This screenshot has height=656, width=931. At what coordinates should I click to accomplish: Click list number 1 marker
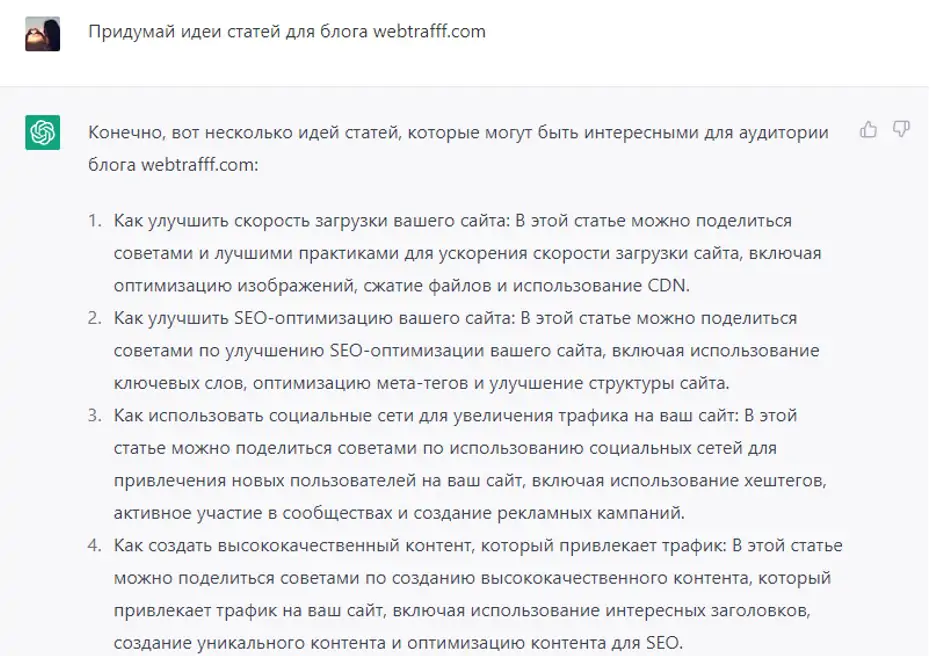click(x=94, y=220)
